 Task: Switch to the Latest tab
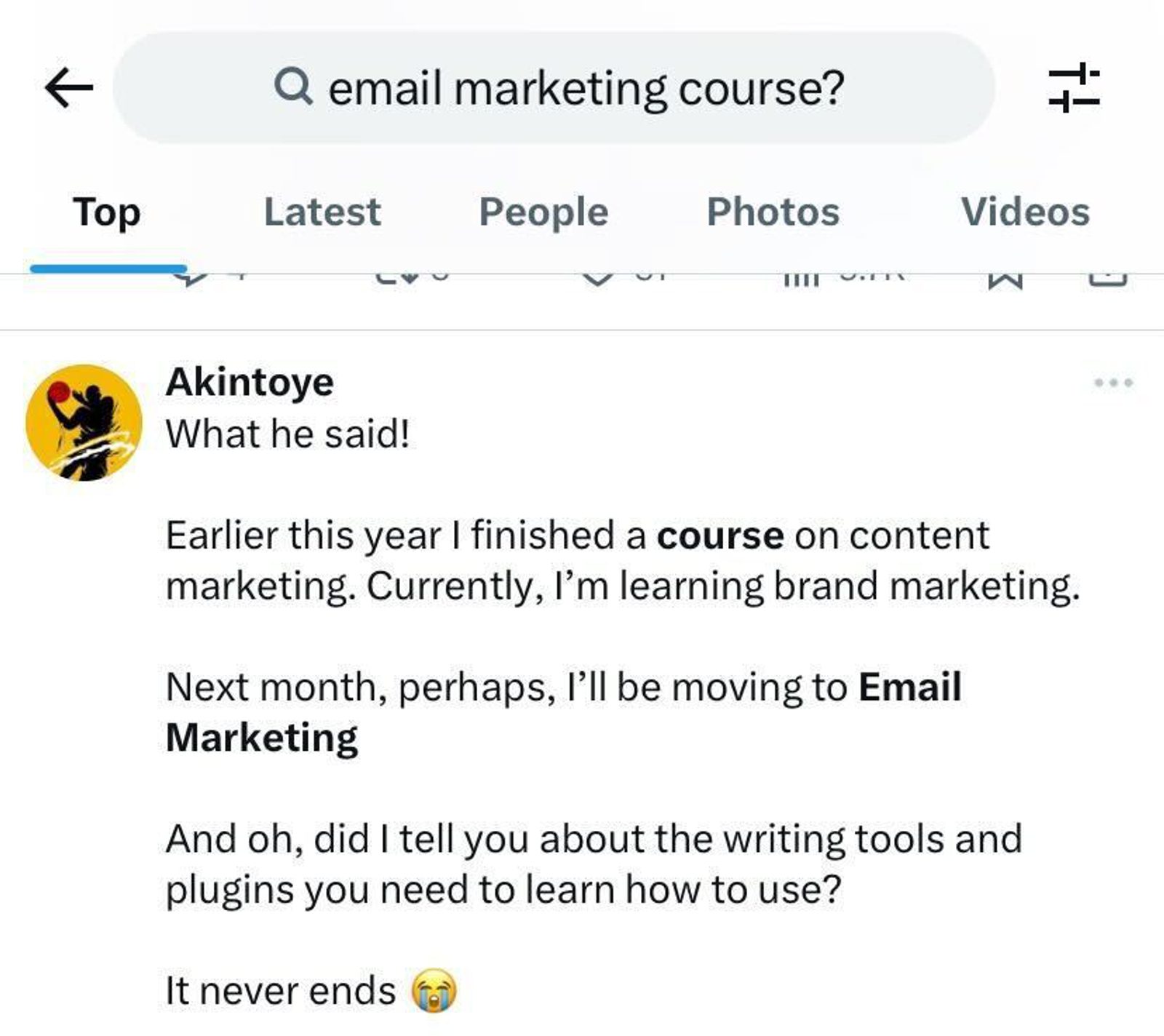[322, 212]
